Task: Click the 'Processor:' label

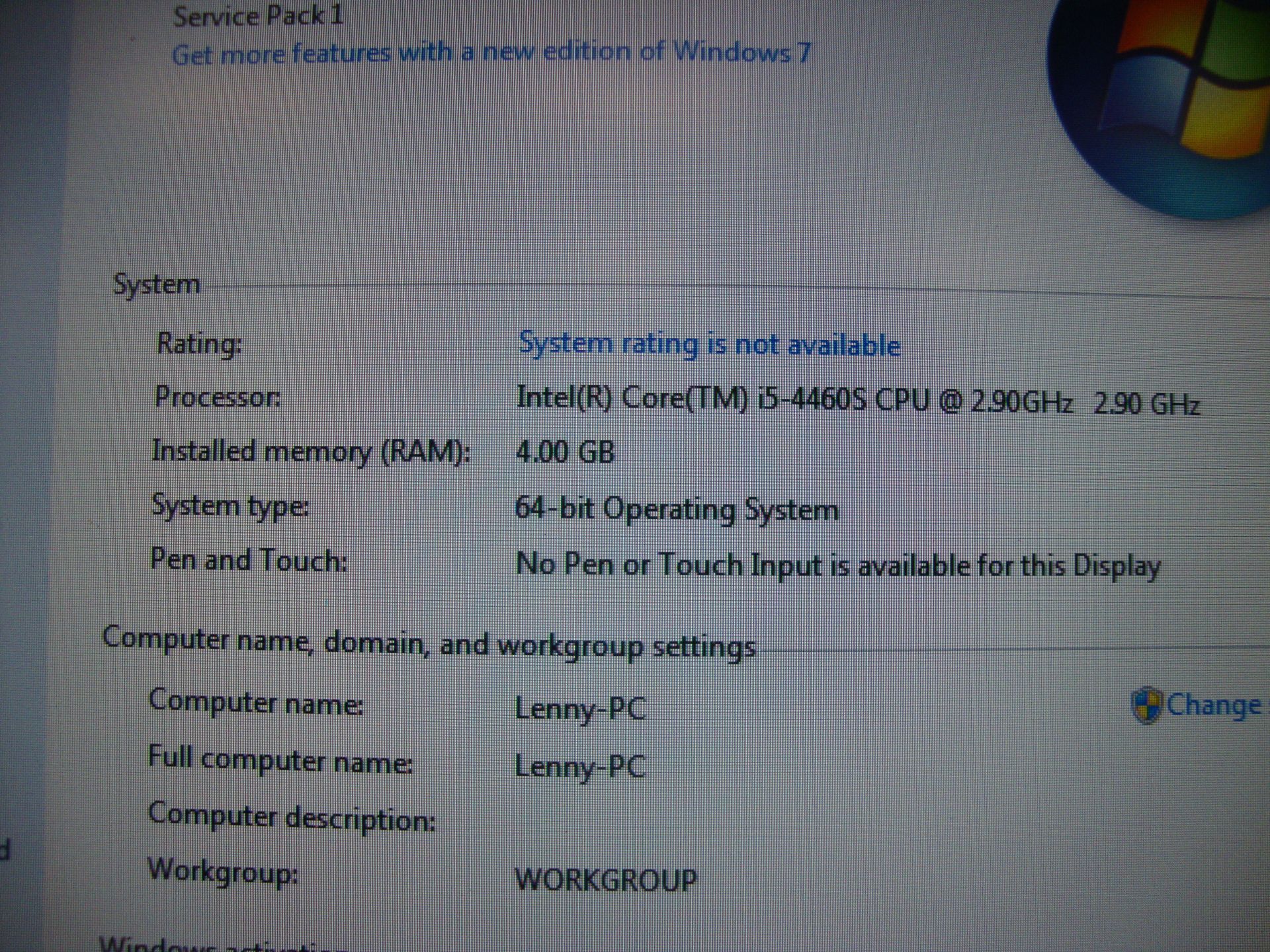Action: [x=218, y=397]
